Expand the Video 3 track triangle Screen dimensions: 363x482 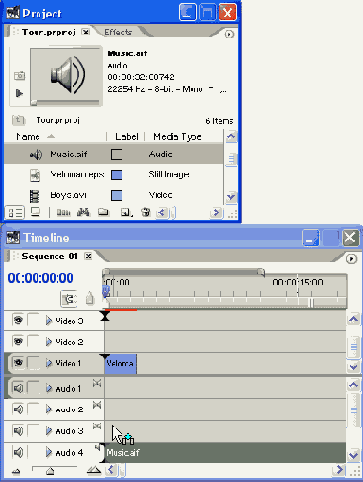(49, 321)
